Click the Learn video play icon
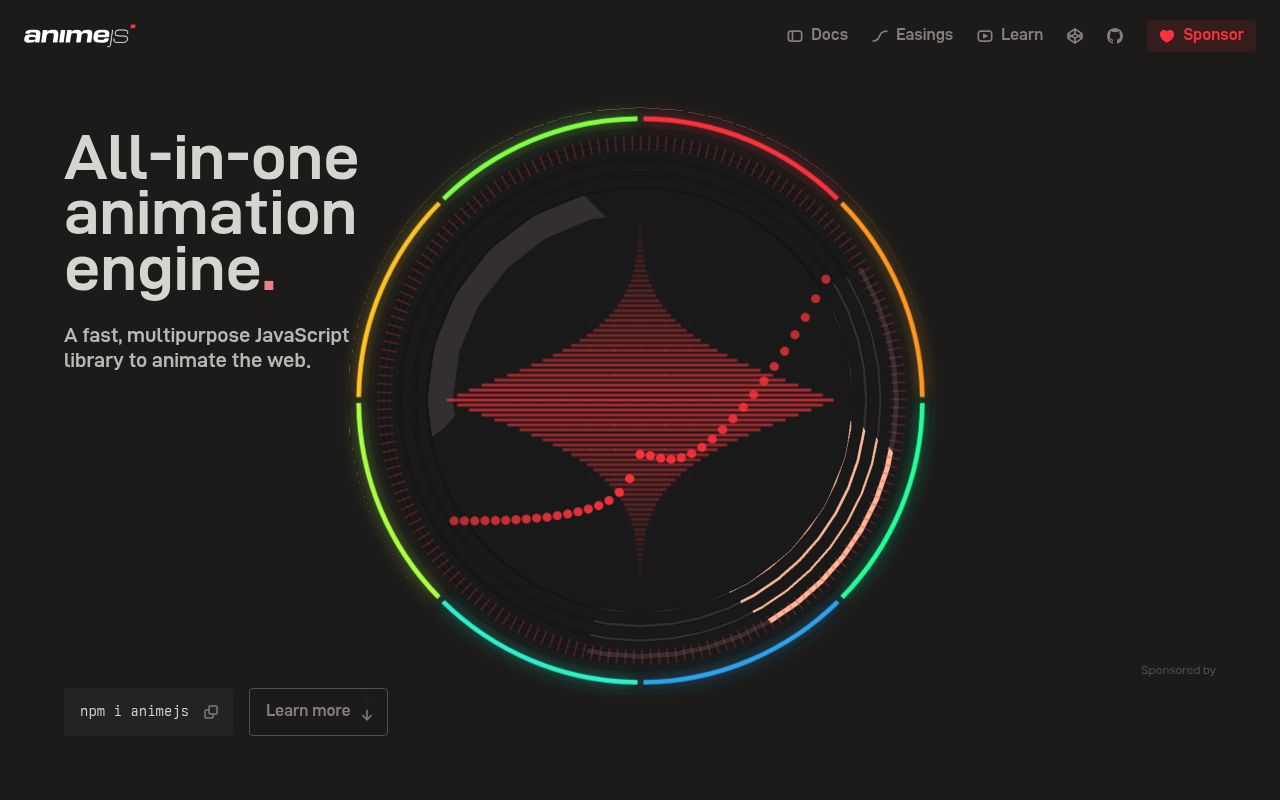 point(985,36)
